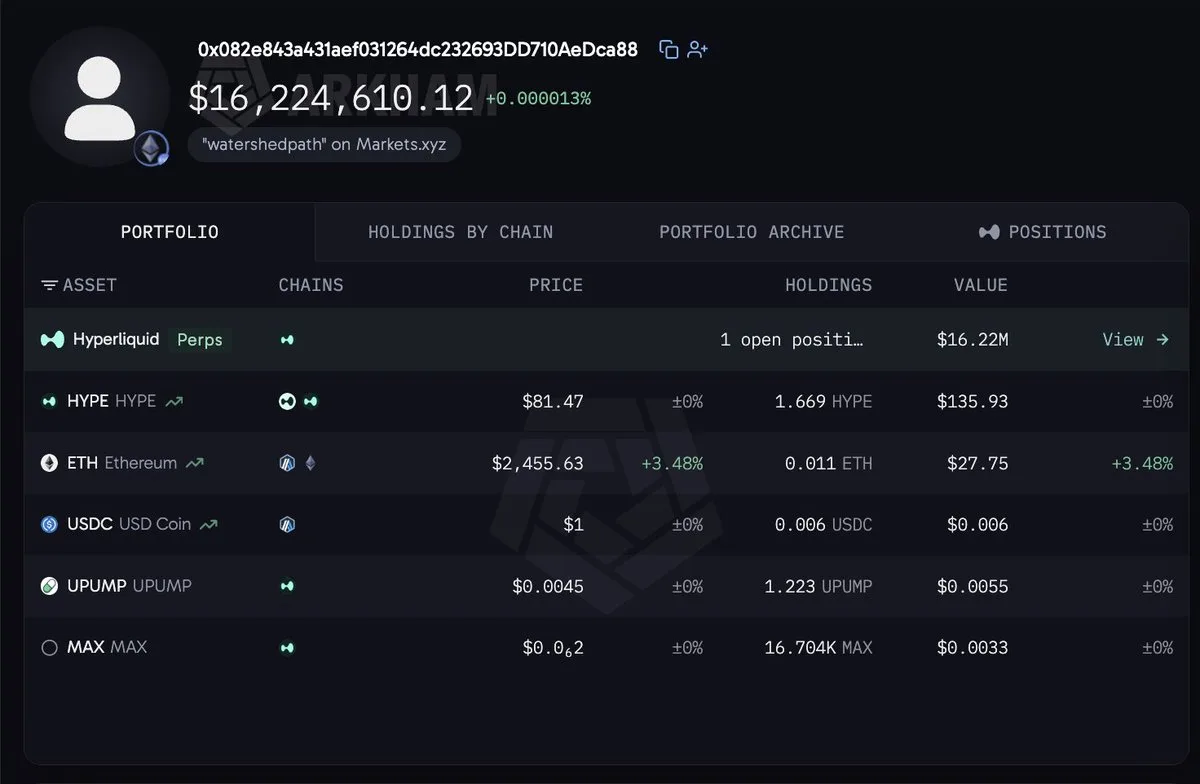Open the HOLDINGS BY CHAIN tab

(x=460, y=232)
